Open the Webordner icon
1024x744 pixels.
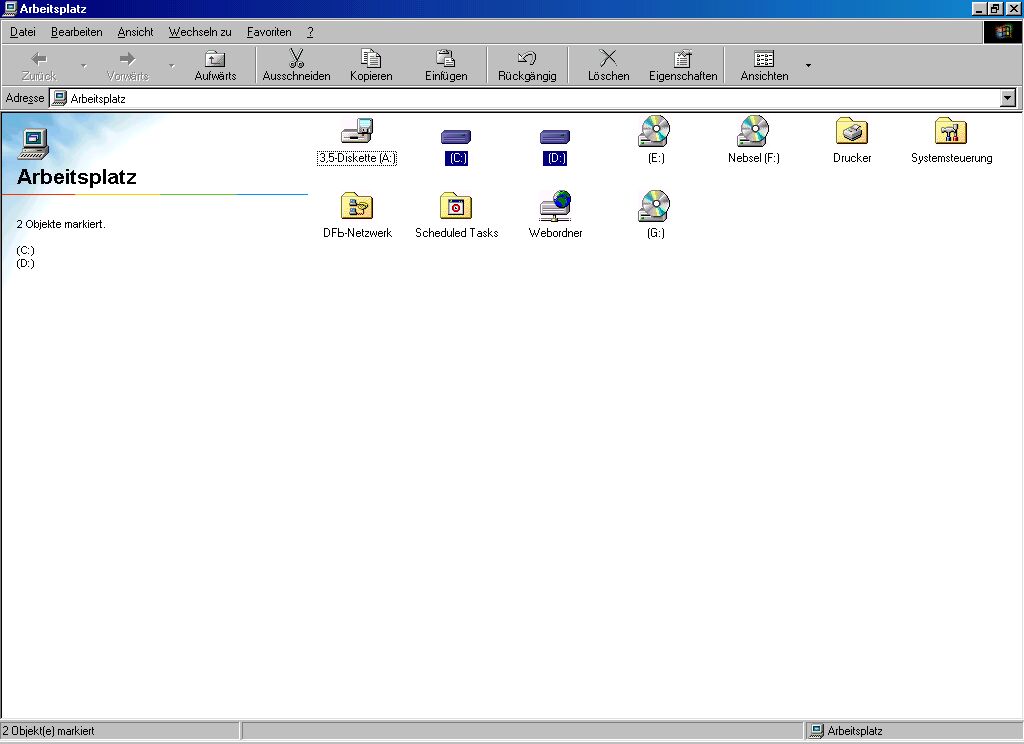[x=555, y=206]
